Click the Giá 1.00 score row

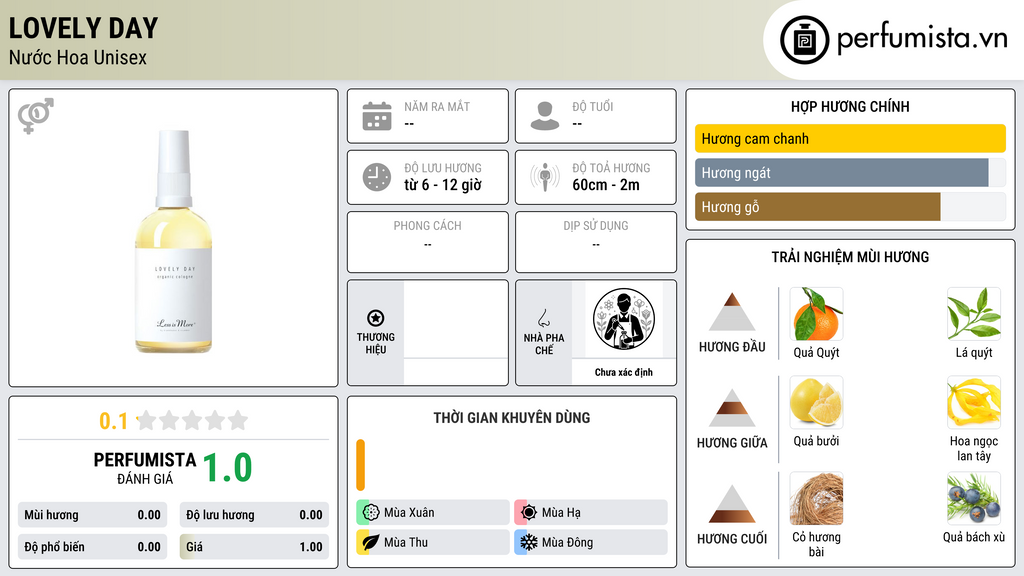[x=254, y=547]
